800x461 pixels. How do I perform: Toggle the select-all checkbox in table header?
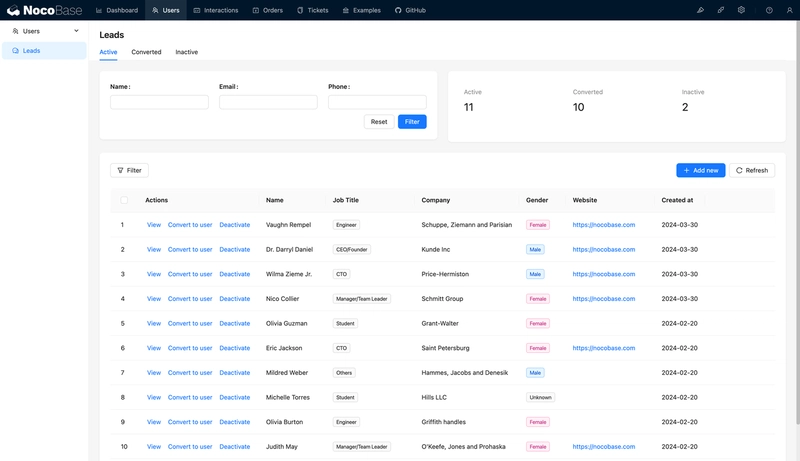(x=124, y=200)
